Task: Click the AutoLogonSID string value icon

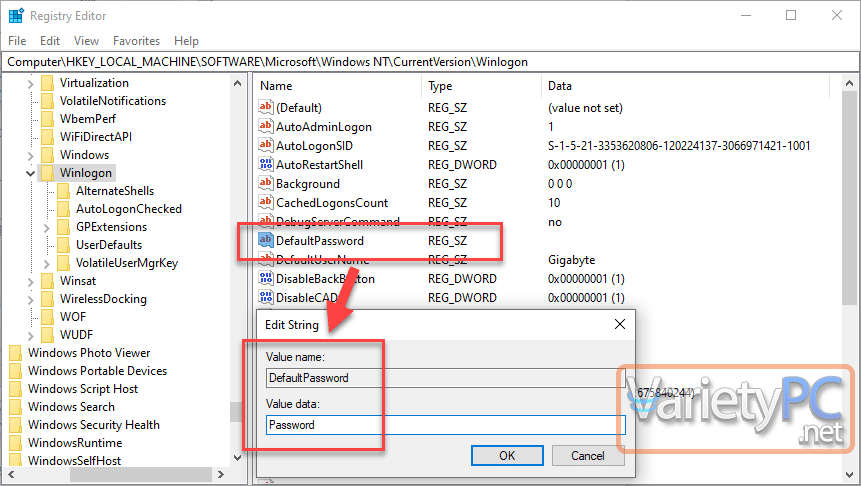Action: [x=266, y=146]
